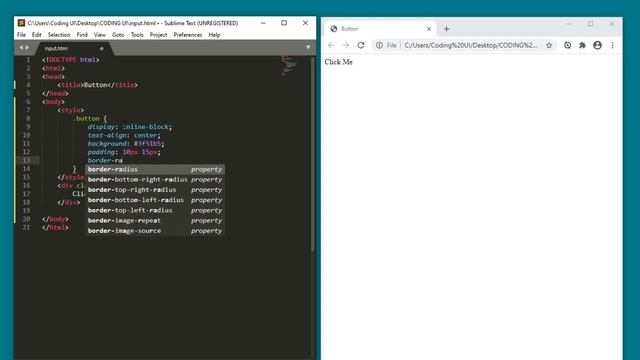Click the site info icon by File
Viewport: 640px width, 360px height.
(379, 45)
